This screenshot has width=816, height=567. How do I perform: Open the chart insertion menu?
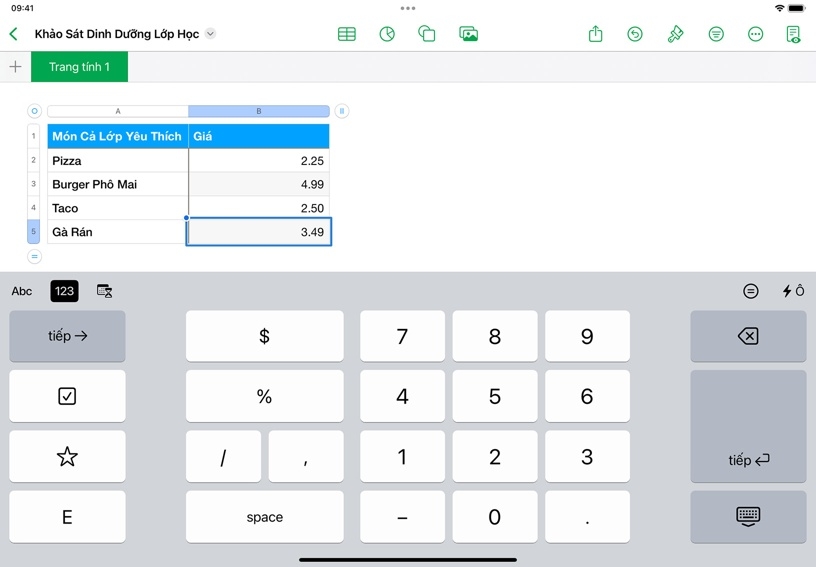[387, 34]
